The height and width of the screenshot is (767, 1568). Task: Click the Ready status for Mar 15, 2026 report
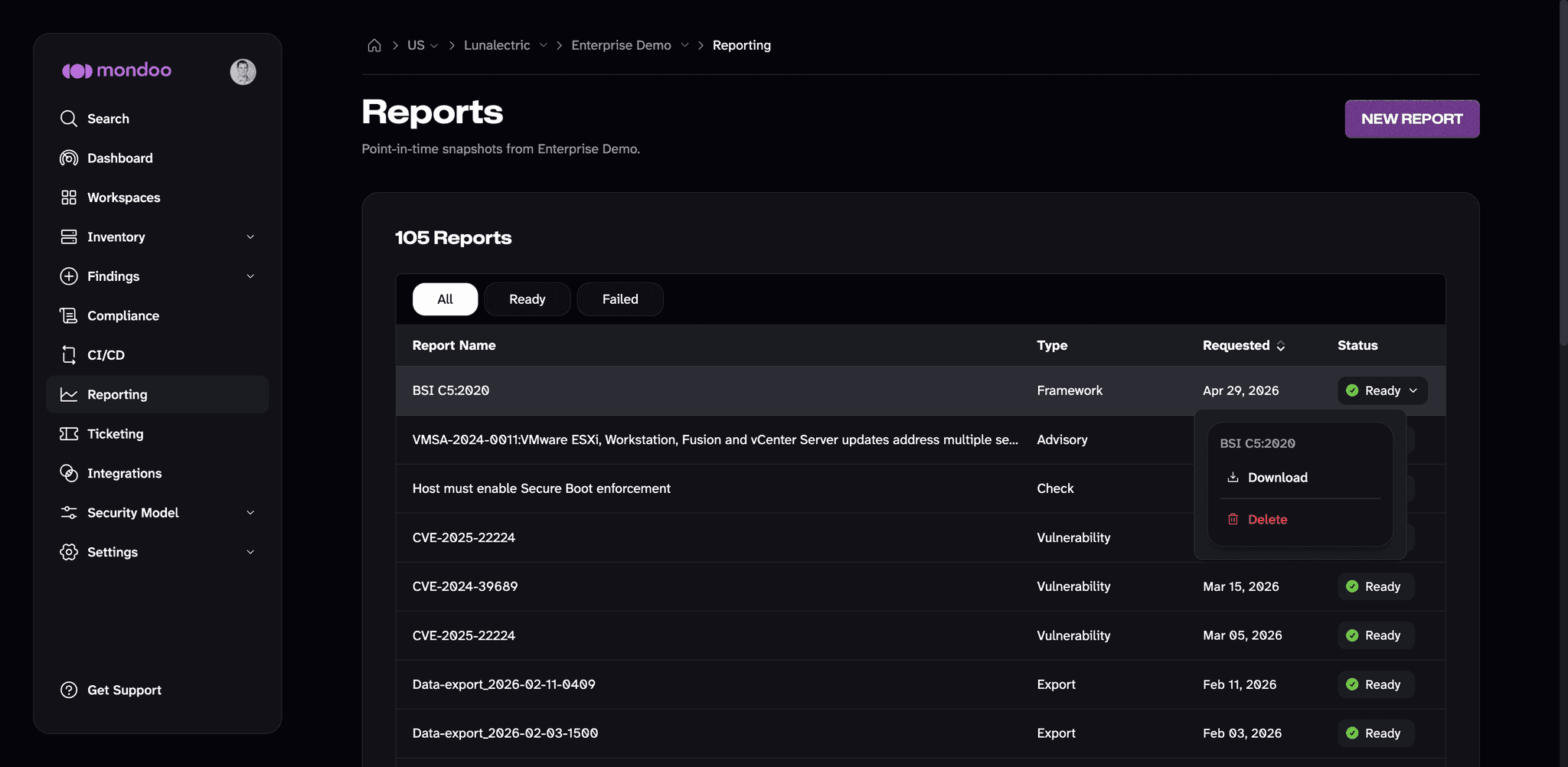1376,586
